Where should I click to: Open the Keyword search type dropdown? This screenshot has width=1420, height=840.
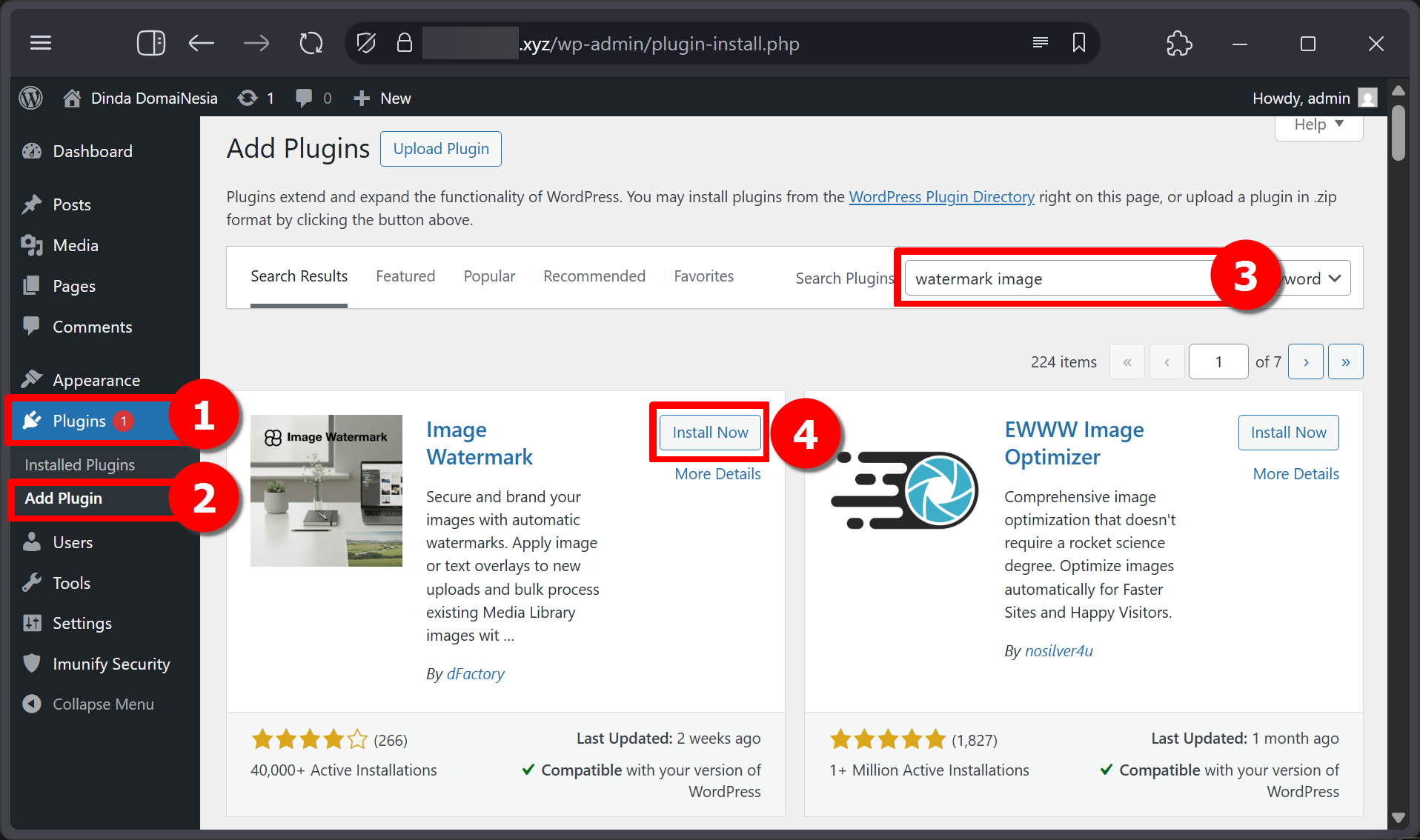pos(1315,279)
